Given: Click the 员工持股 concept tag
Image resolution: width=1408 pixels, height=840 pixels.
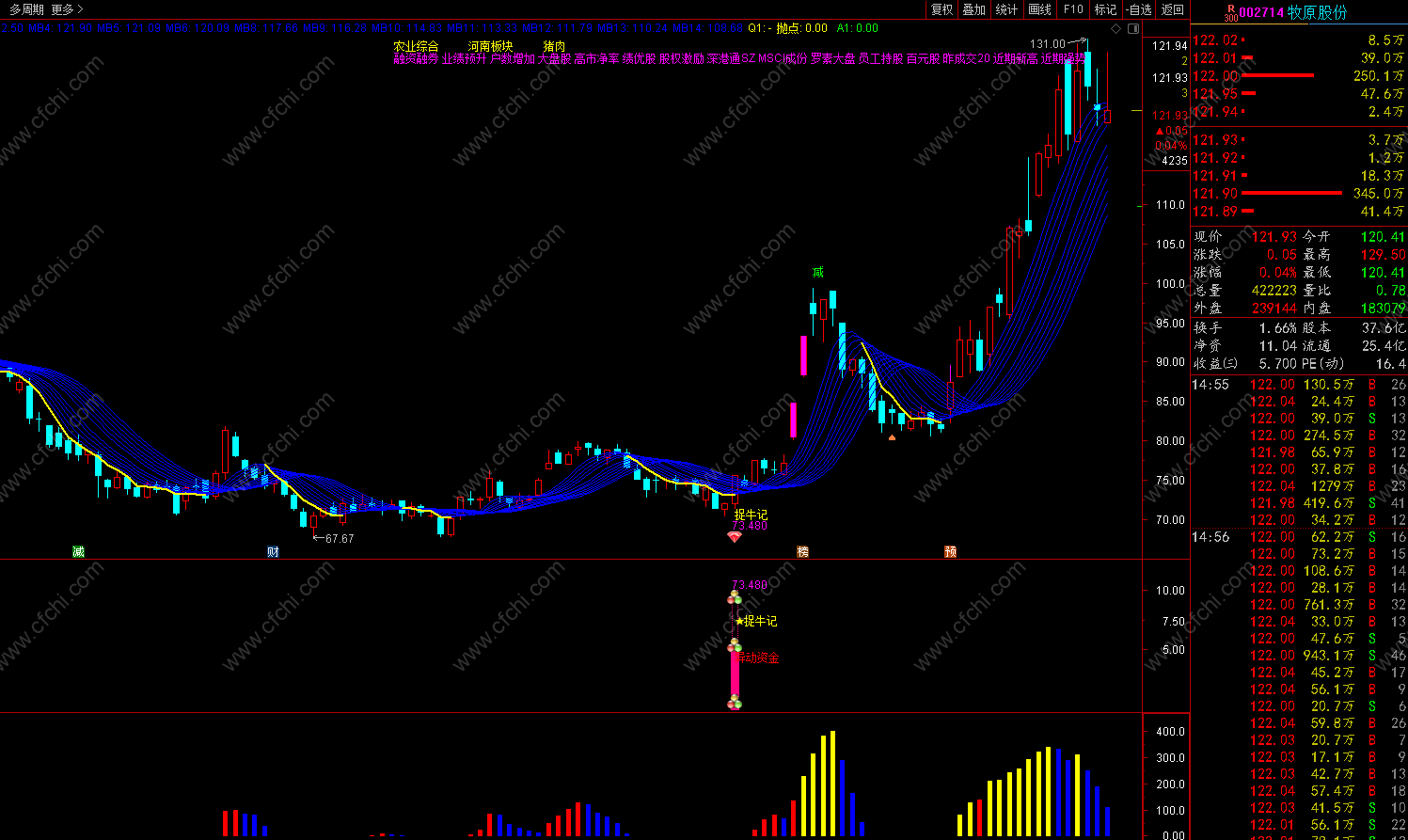Looking at the screenshot, I should (x=881, y=58).
